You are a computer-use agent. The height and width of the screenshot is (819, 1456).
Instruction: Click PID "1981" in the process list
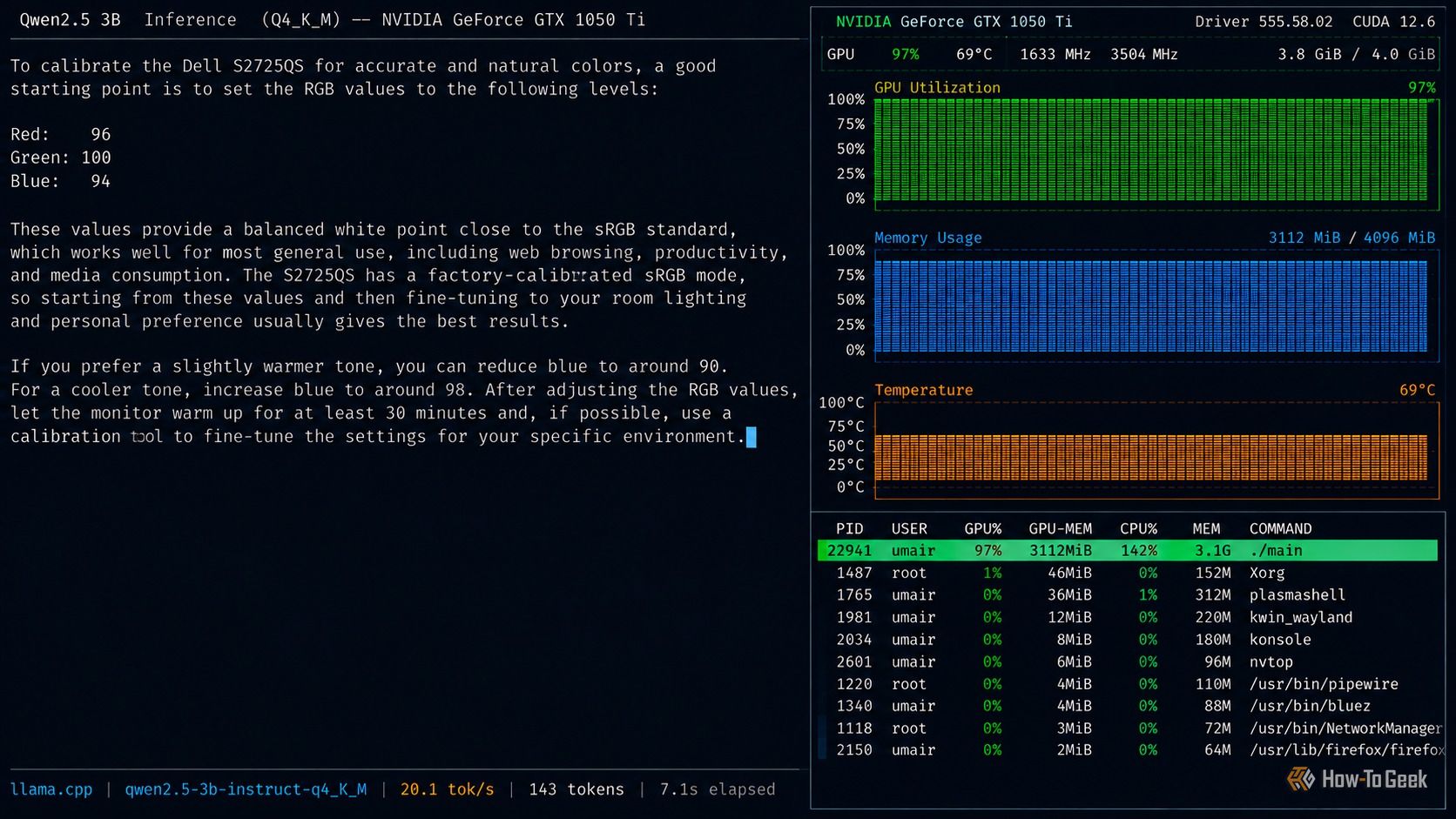853,617
